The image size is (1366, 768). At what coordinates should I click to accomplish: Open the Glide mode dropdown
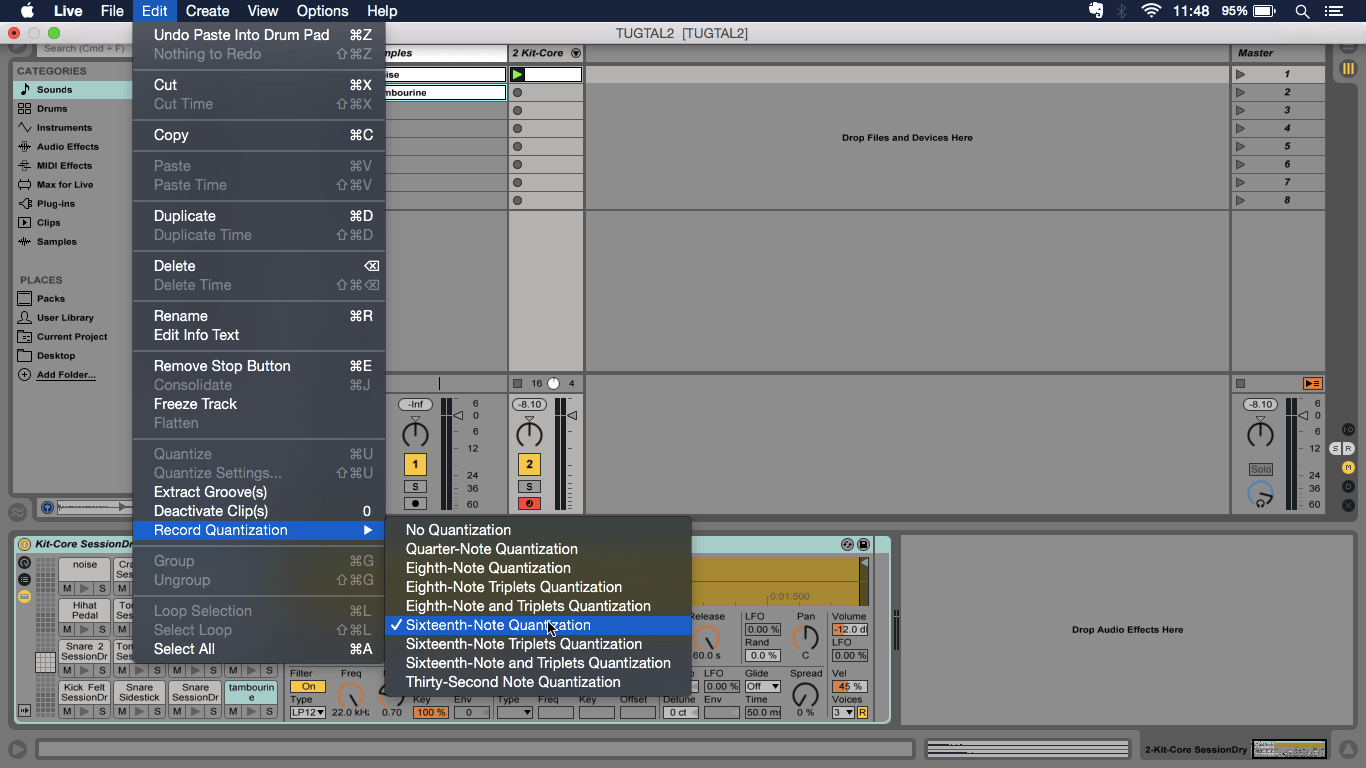tap(763, 687)
